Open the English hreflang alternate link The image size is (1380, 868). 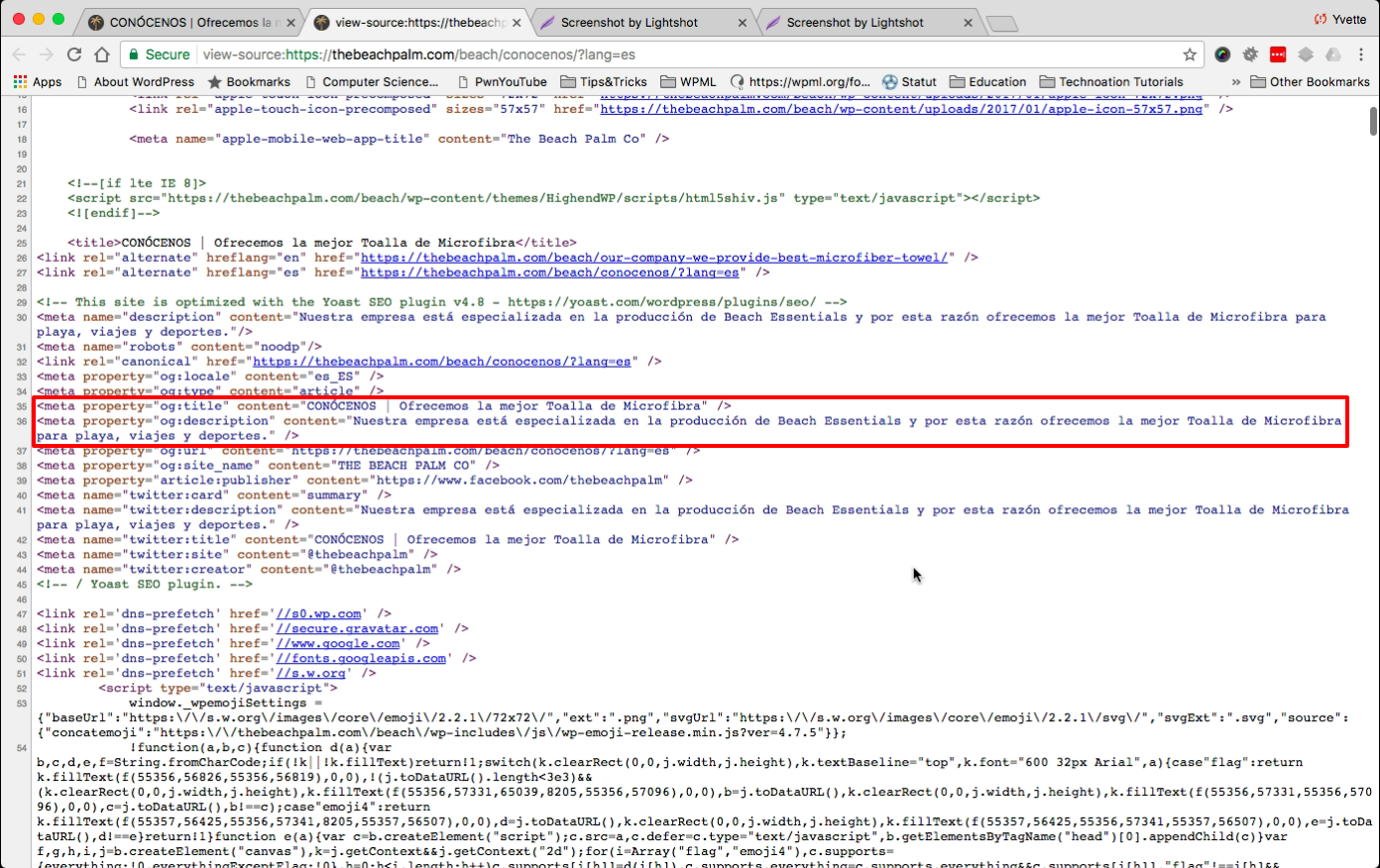tap(654, 258)
